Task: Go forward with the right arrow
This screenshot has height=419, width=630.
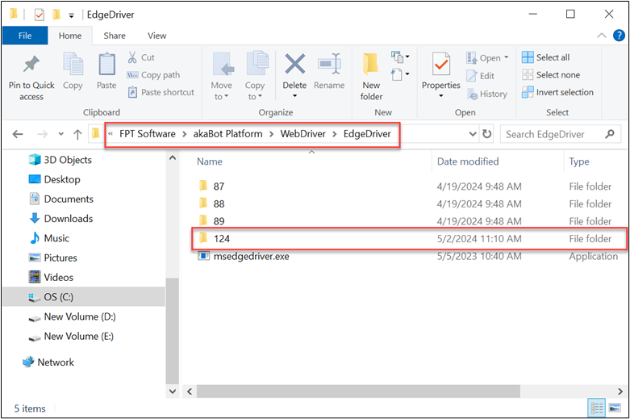Action: click(x=42, y=134)
